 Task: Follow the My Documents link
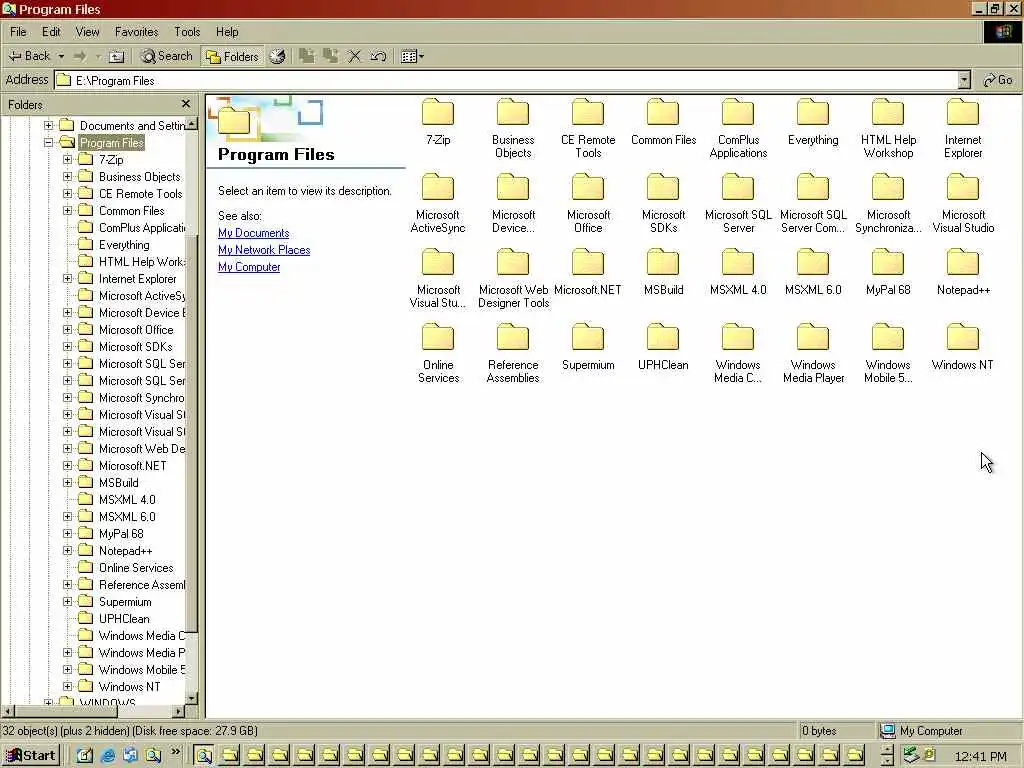pyautogui.click(x=253, y=233)
